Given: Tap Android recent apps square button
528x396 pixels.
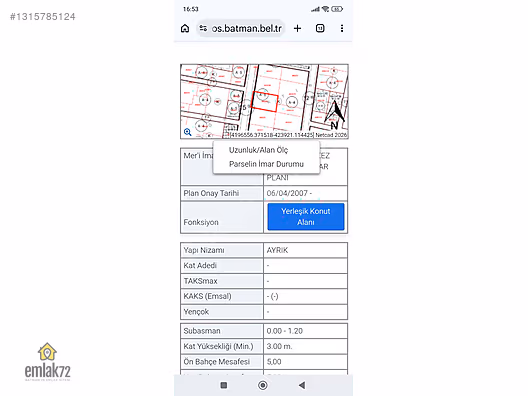Looking at the screenshot, I should coord(224,385).
